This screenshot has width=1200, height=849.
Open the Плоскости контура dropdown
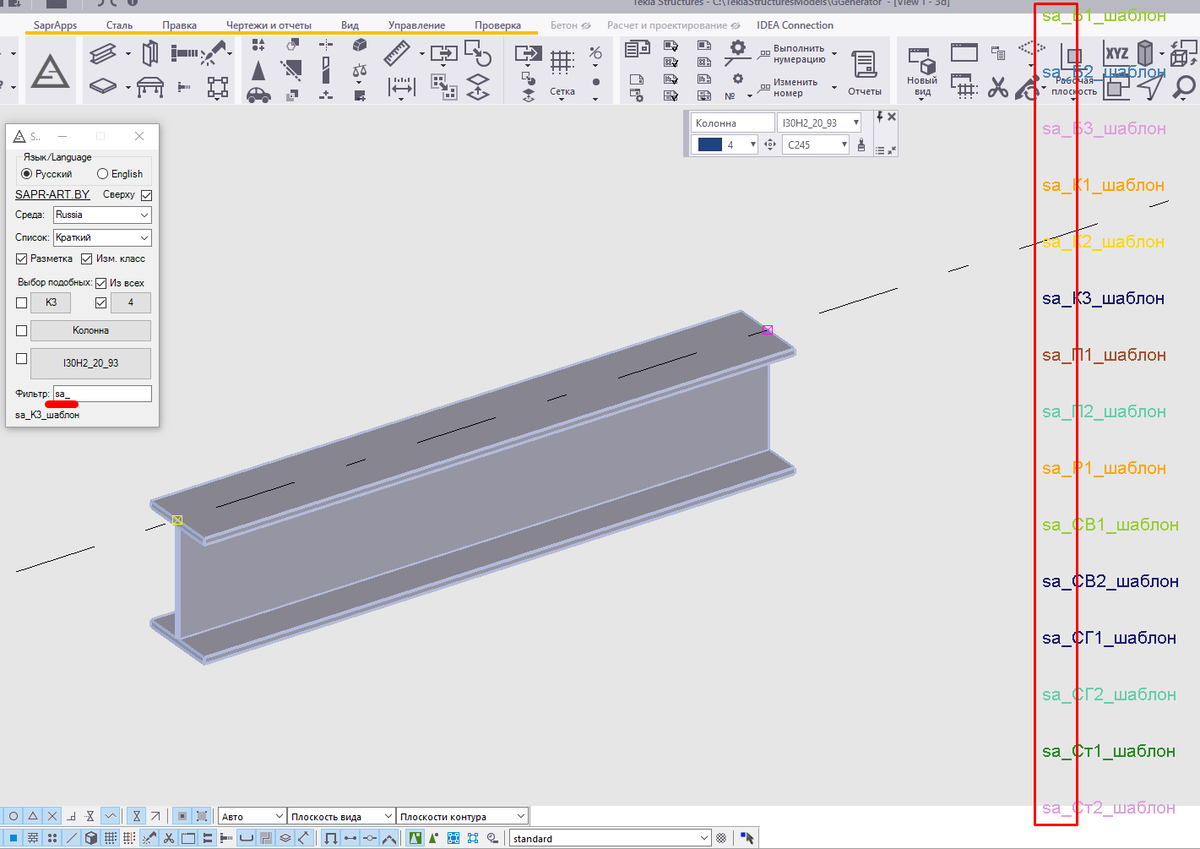[x=462, y=817]
